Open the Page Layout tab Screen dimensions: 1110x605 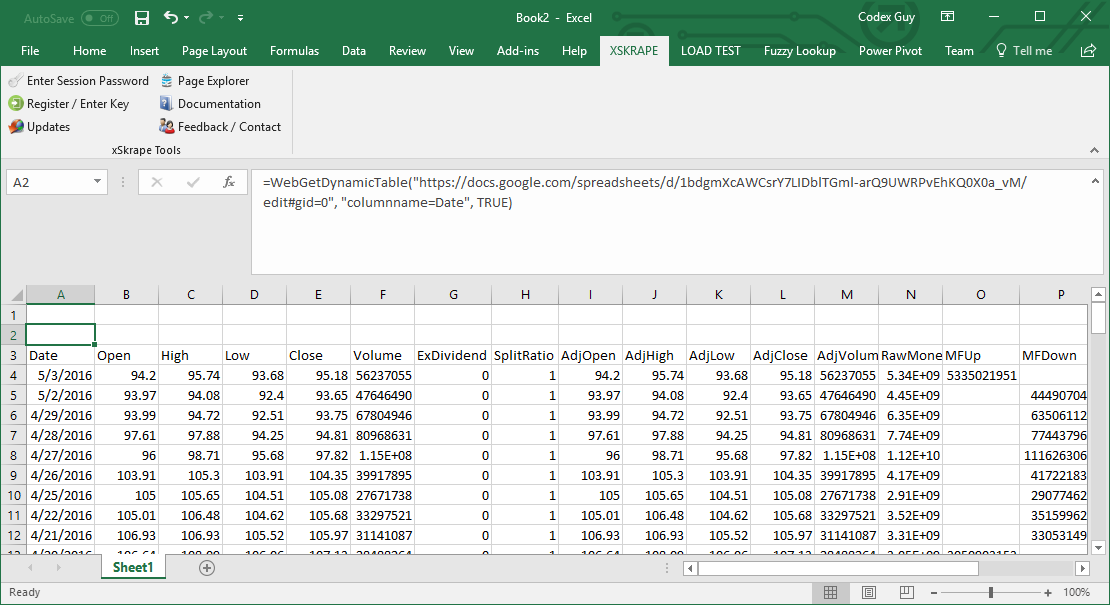214,50
